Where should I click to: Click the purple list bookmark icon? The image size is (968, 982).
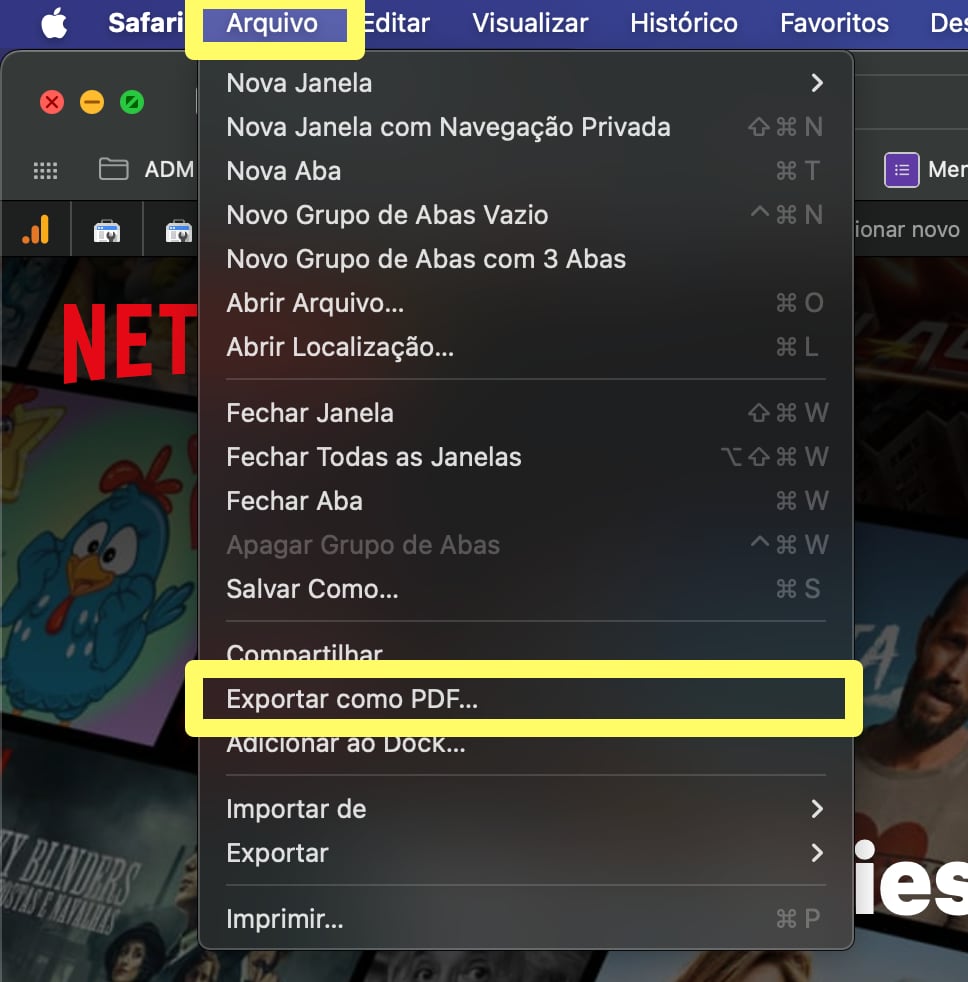901,170
